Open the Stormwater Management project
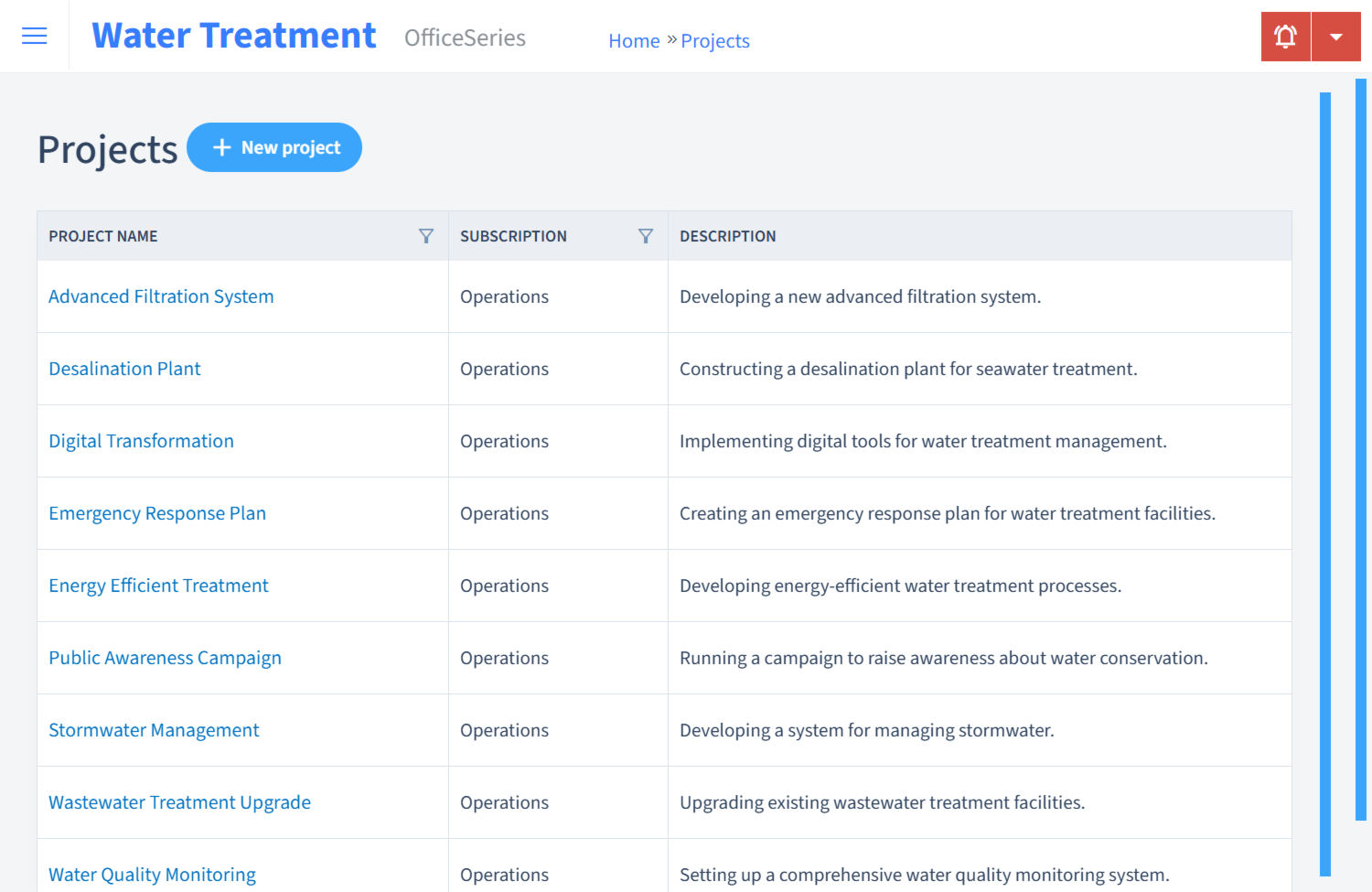Viewport: 1372px width, 892px height. (x=154, y=730)
